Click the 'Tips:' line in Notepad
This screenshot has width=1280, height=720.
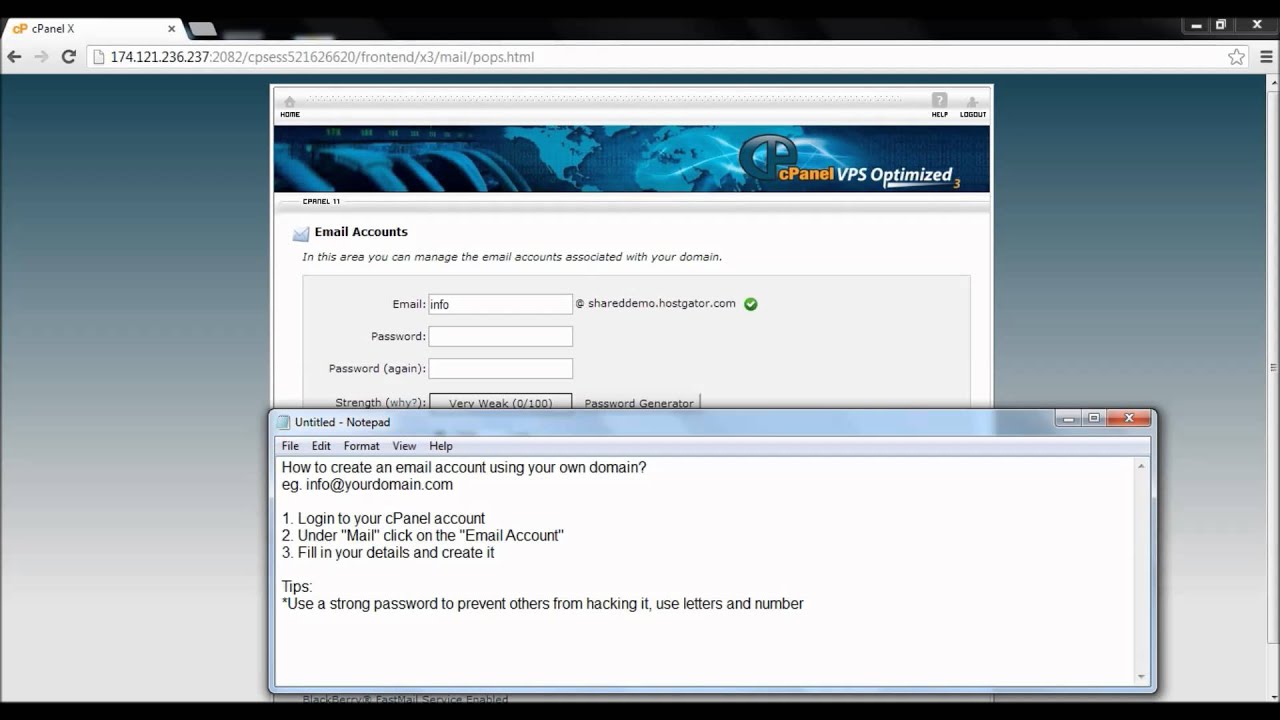pos(297,587)
